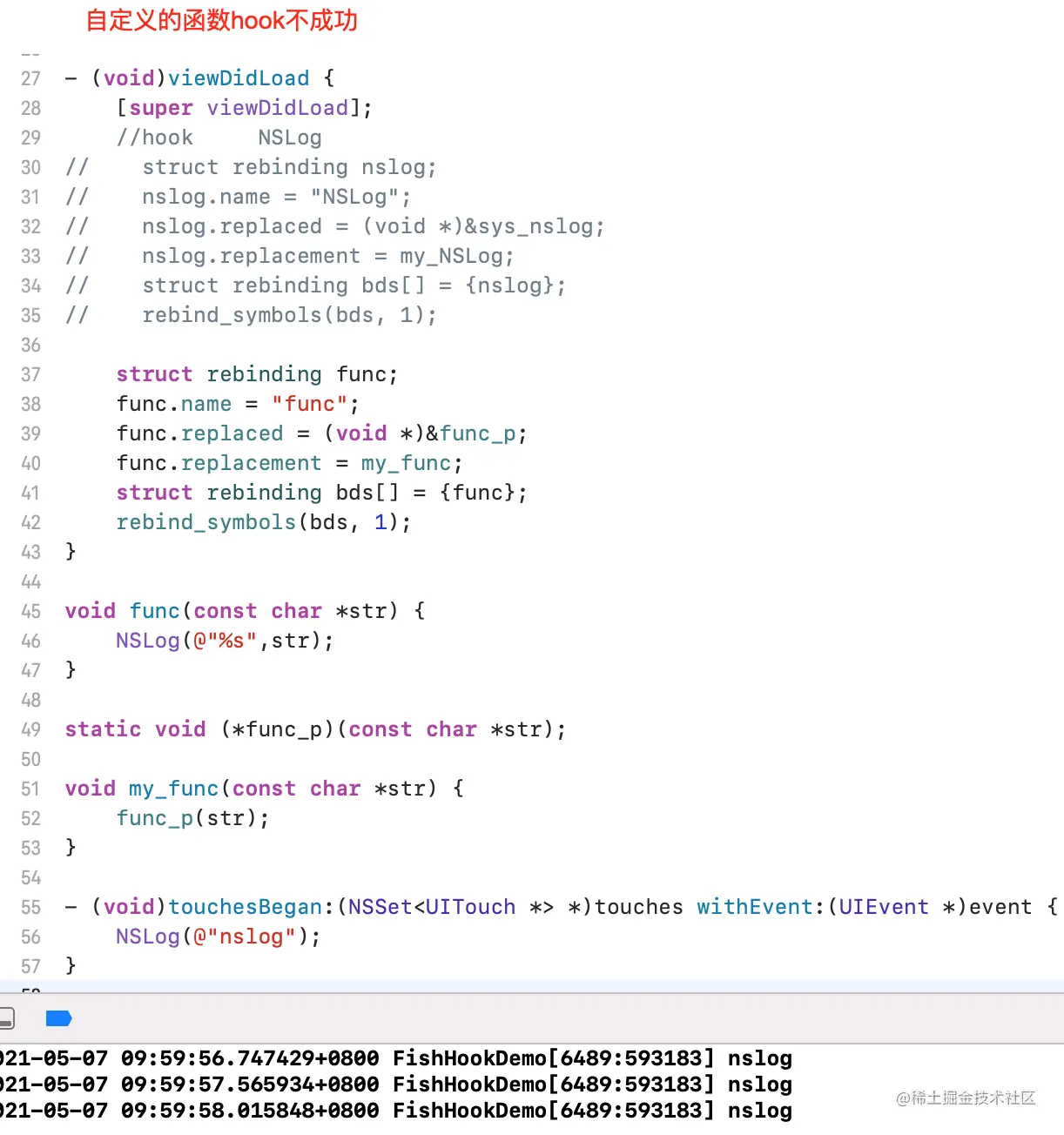Click gutter line number 56
The width and height of the screenshot is (1064, 1135).
coord(30,937)
